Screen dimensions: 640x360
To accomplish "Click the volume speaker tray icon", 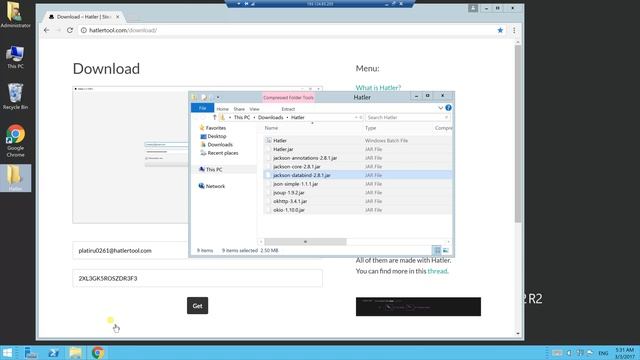I will [x=569, y=353].
